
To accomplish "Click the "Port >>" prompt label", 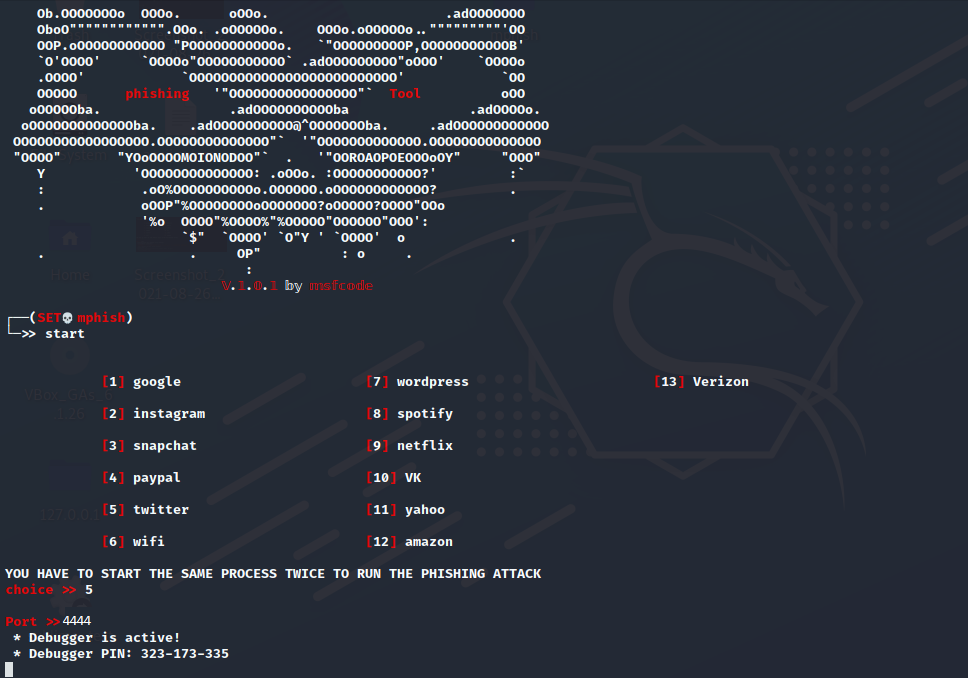I will [33, 622].
